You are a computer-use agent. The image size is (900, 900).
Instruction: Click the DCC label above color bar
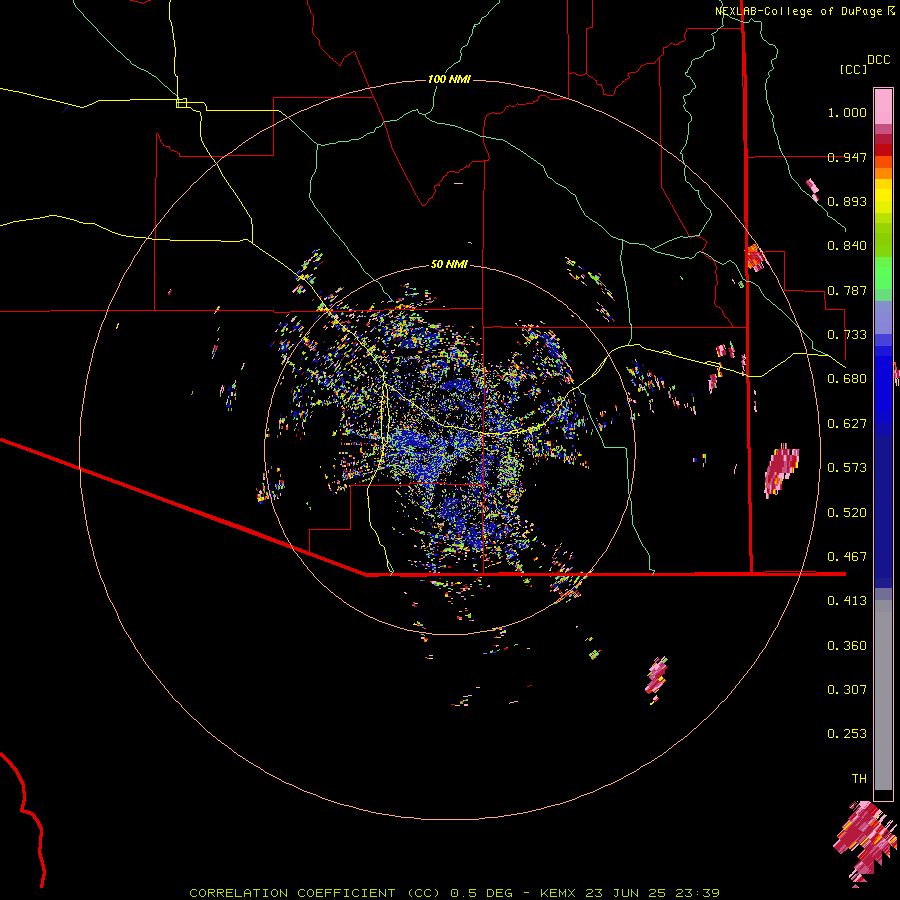878,60
